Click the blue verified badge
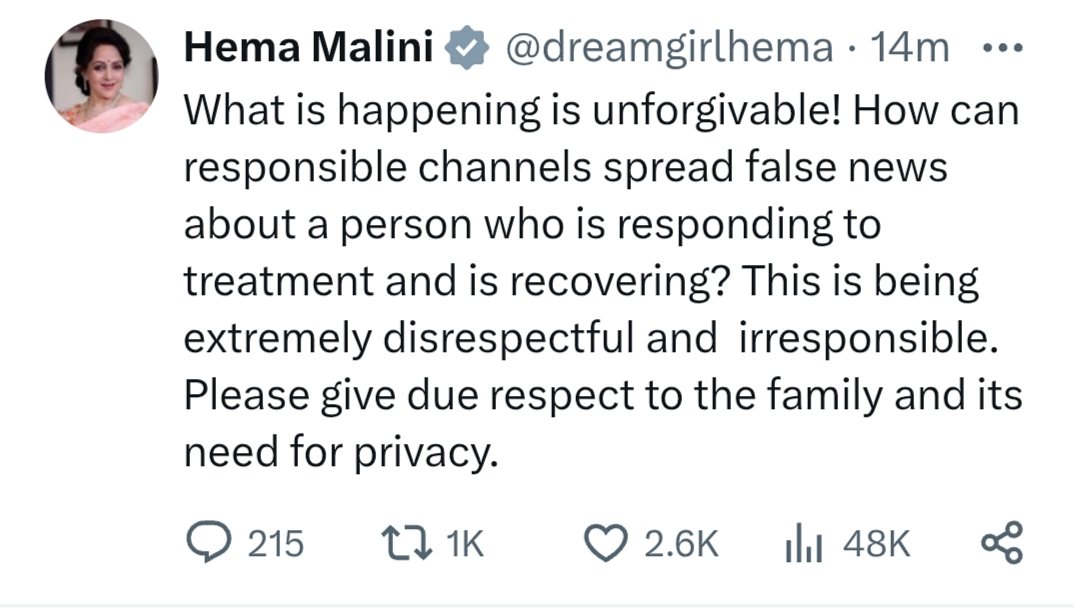 (464, 48)
